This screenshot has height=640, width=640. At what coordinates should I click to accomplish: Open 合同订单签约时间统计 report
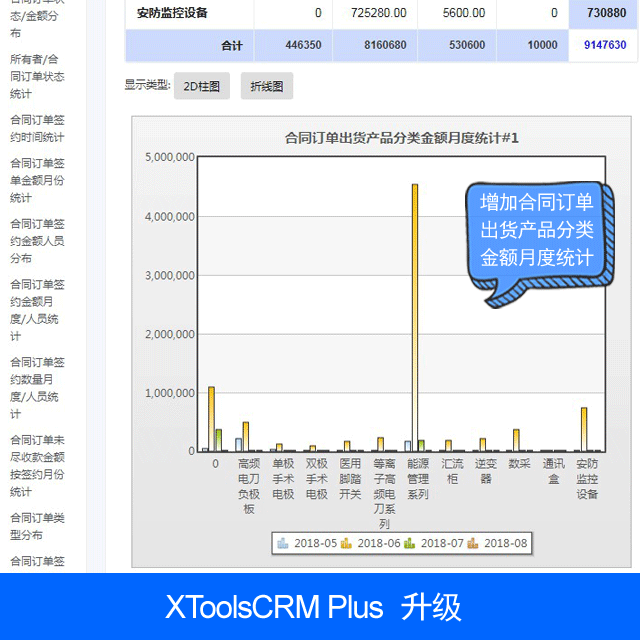coord(37,129)
